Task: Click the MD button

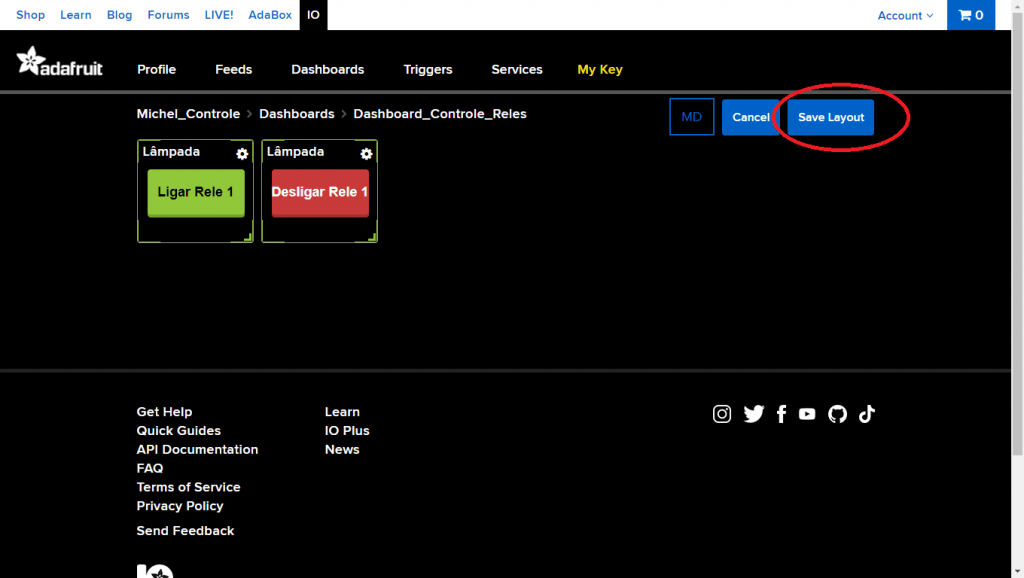Action: pyautogui.click(x=692, y=117)
